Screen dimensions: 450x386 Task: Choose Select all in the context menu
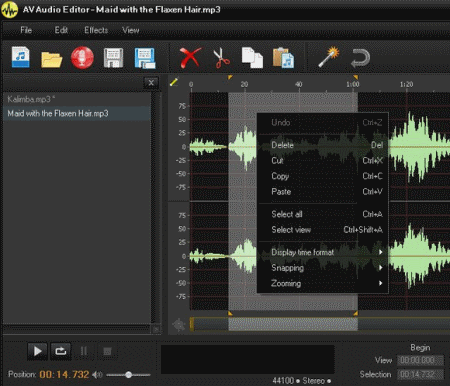(322, 214)
